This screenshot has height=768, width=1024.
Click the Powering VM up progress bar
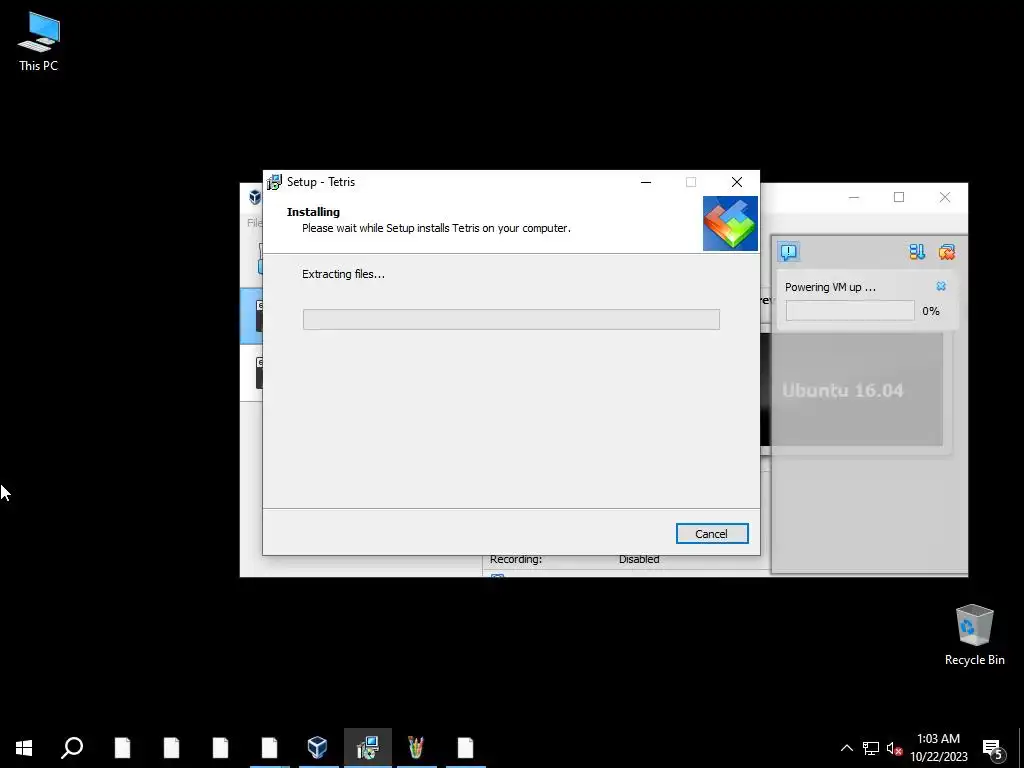point(850,311)
